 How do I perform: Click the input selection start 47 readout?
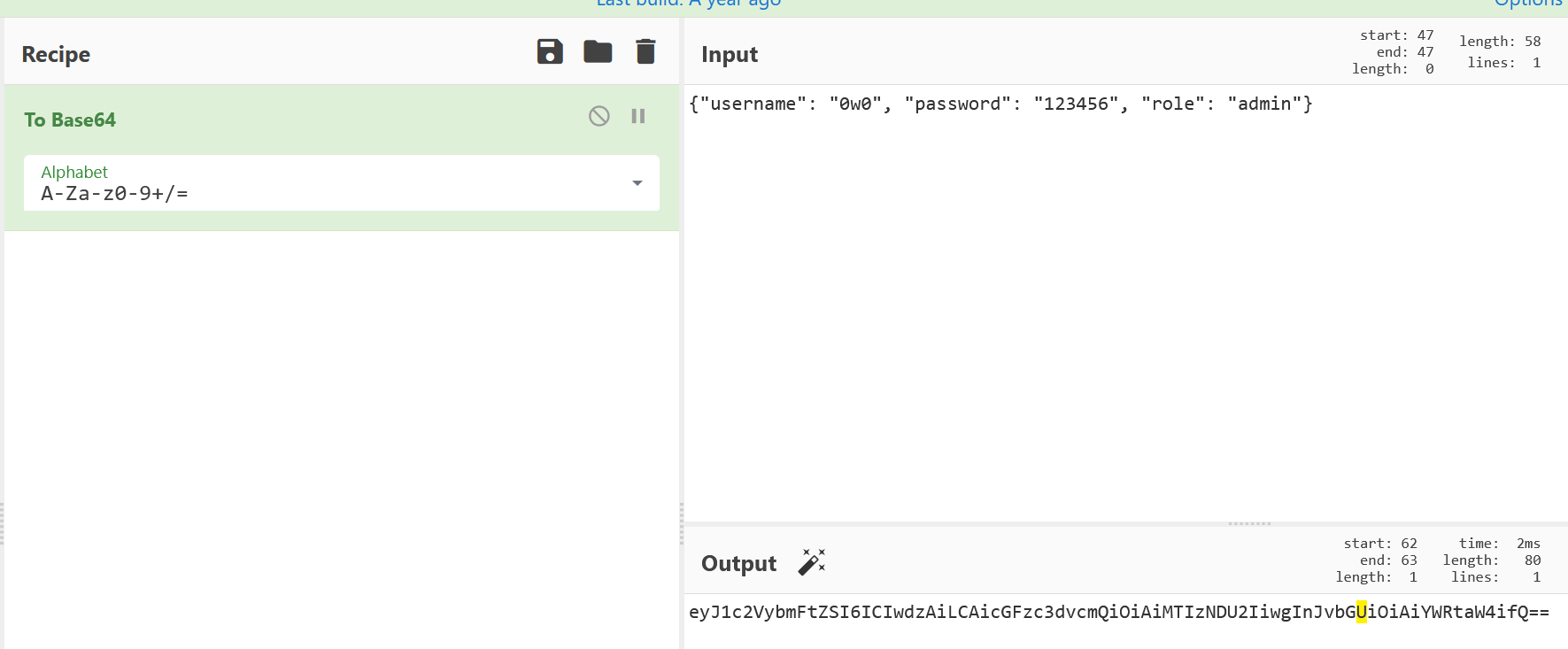(1396, 35)
